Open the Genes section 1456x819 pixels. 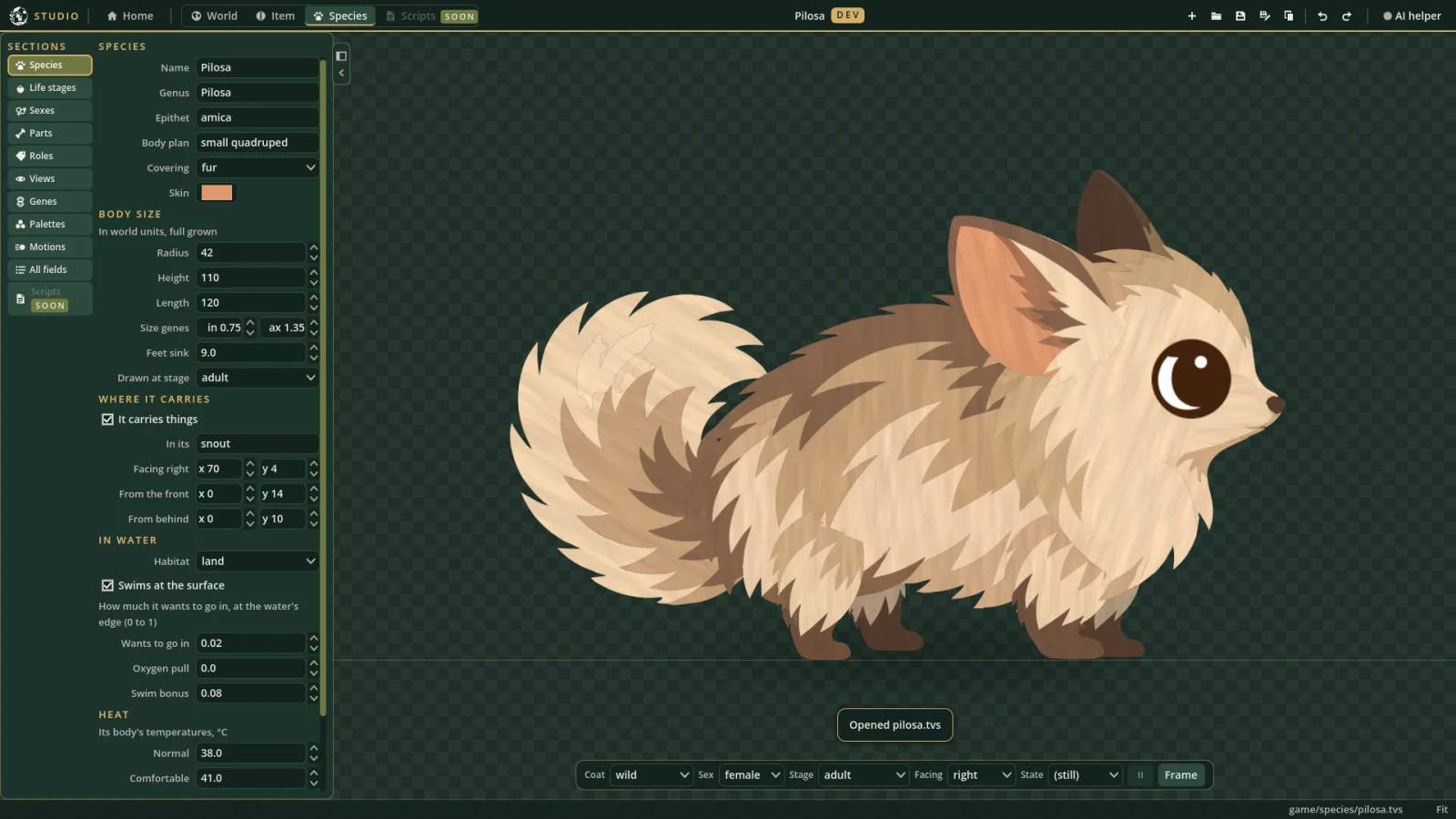tap(50, 201)
